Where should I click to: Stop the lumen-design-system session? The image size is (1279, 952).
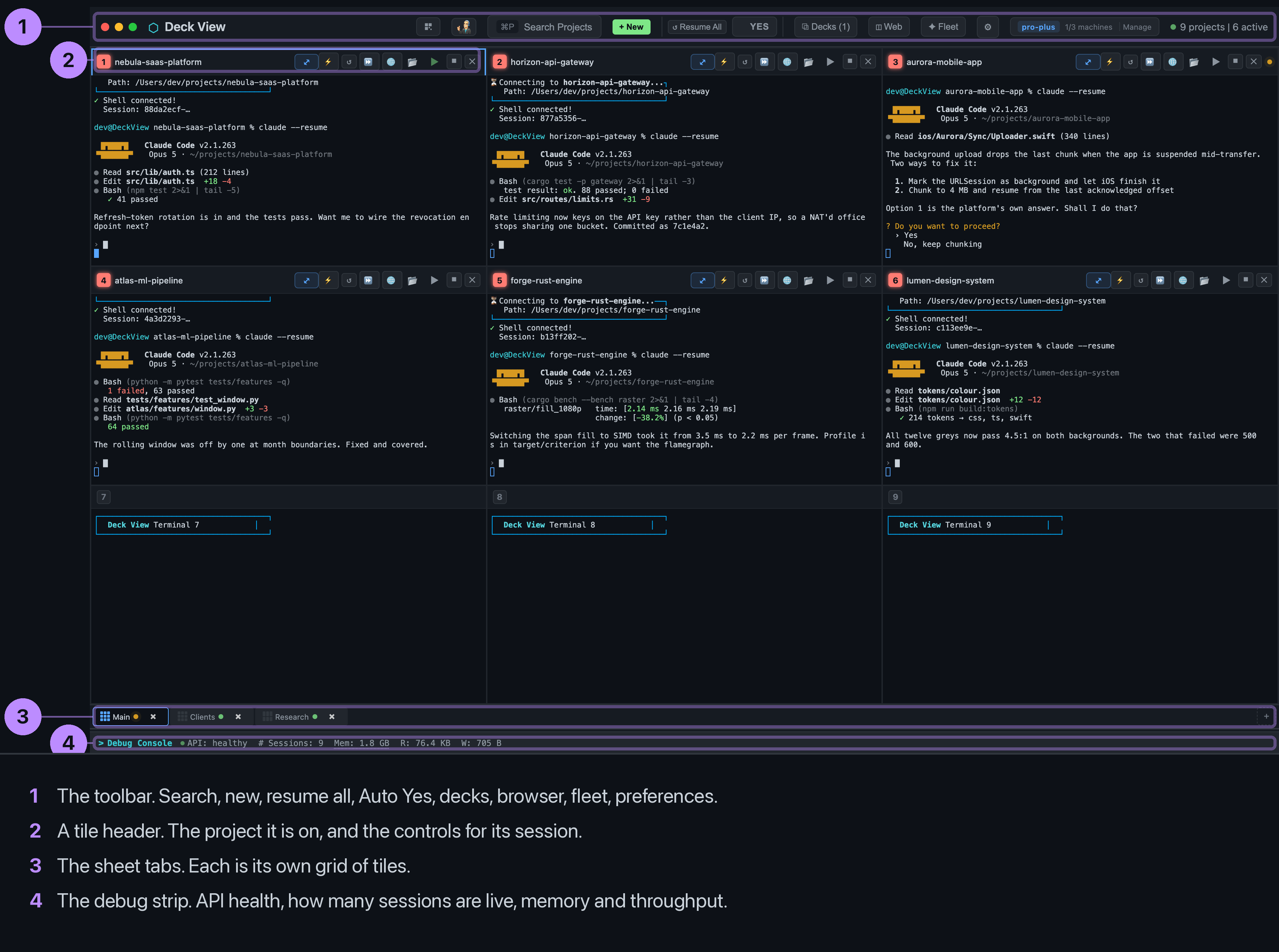(1245, 280)
